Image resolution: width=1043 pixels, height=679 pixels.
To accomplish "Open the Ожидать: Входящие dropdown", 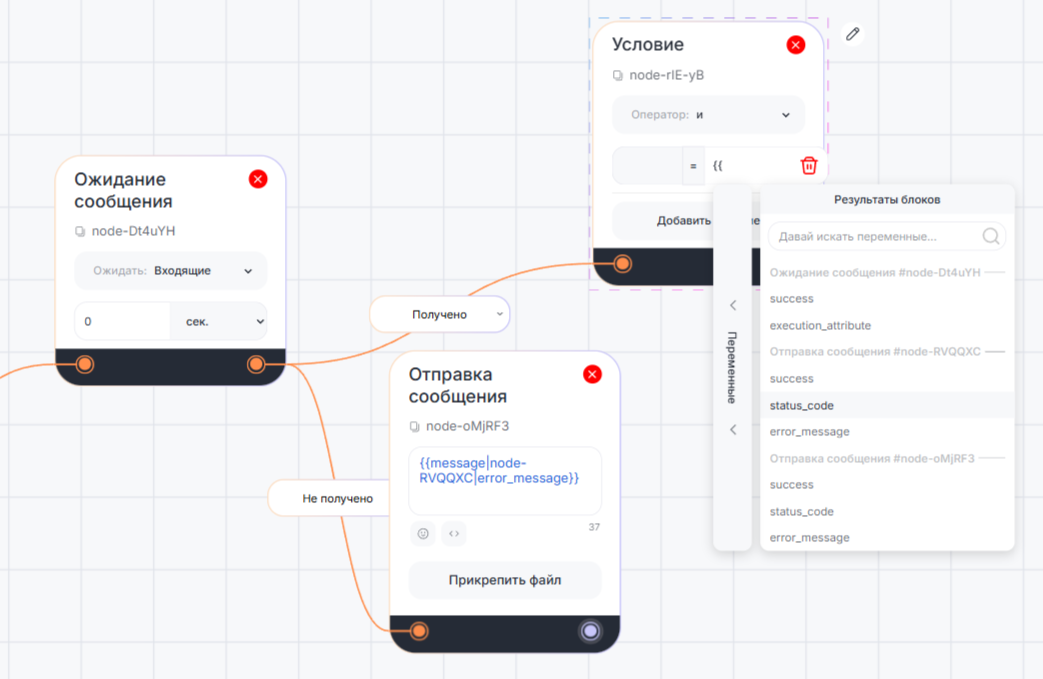I will 171,271.
